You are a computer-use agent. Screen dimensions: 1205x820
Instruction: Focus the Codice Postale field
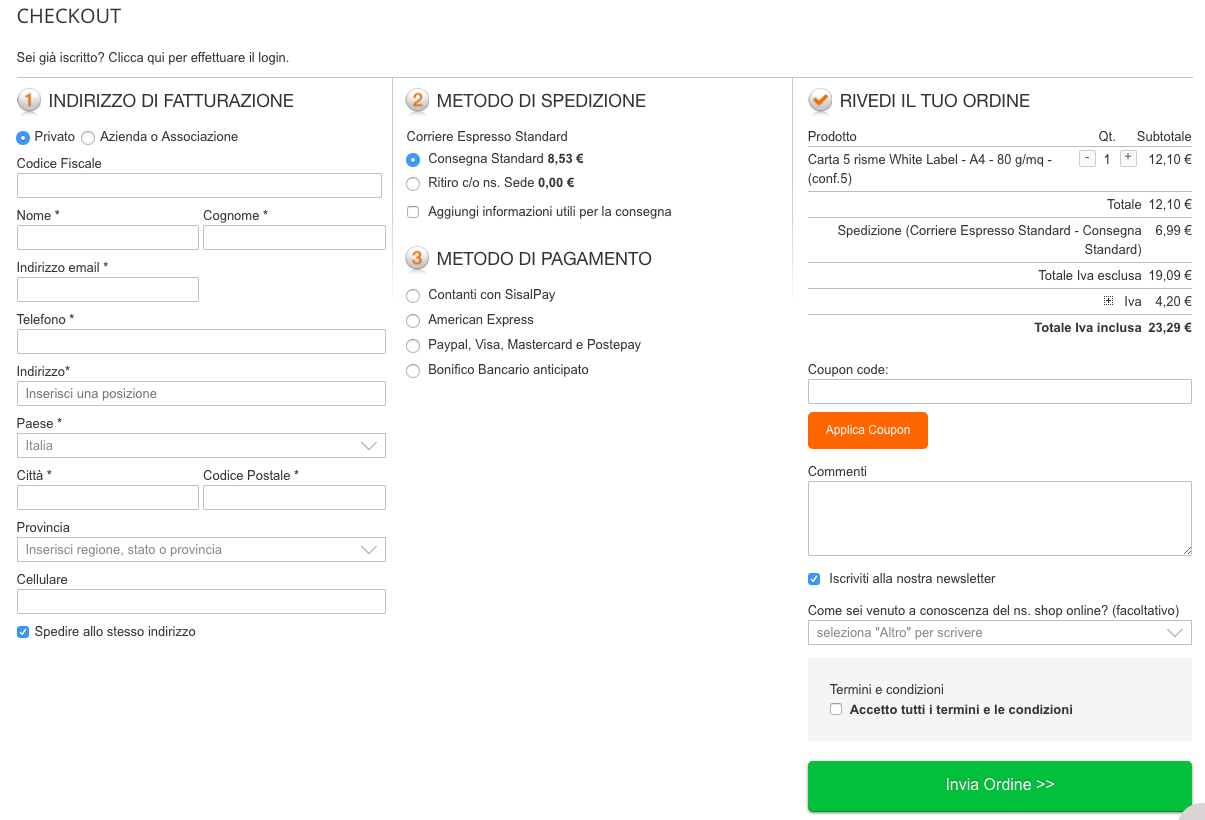point(294,498)
